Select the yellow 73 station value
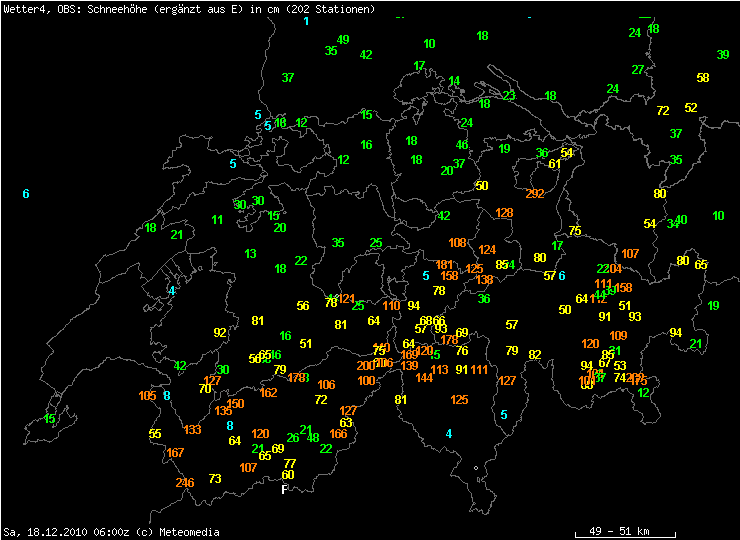740x540 pixels. coord(215,479)
